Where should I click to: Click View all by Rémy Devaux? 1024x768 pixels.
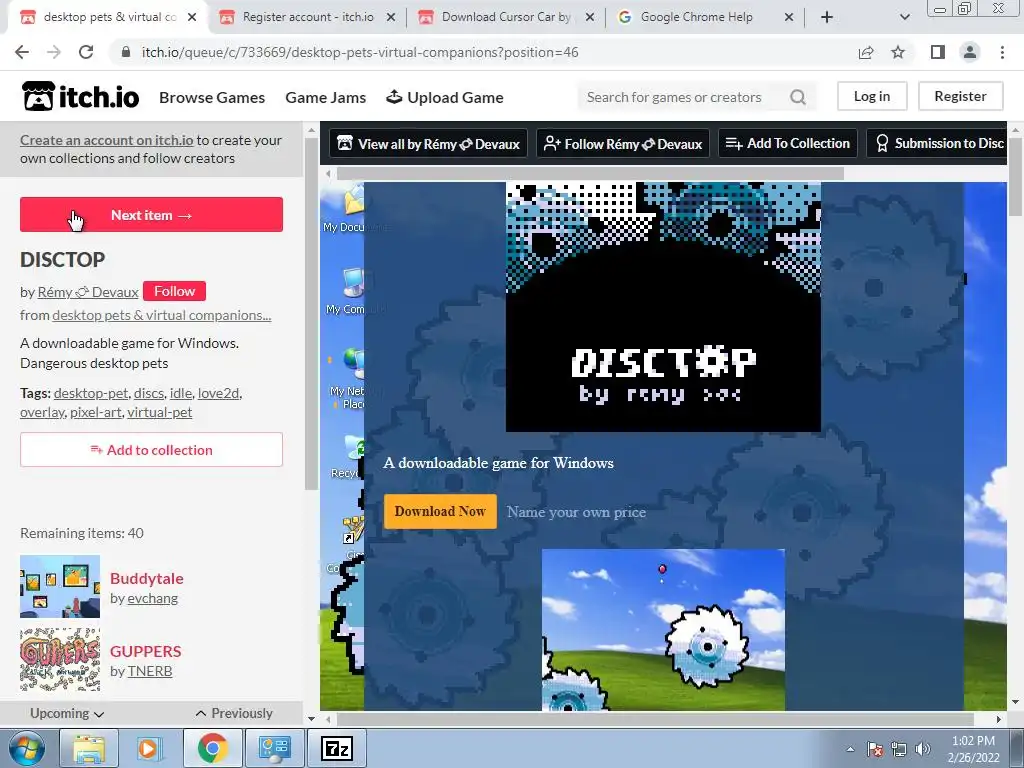point(429,144)
